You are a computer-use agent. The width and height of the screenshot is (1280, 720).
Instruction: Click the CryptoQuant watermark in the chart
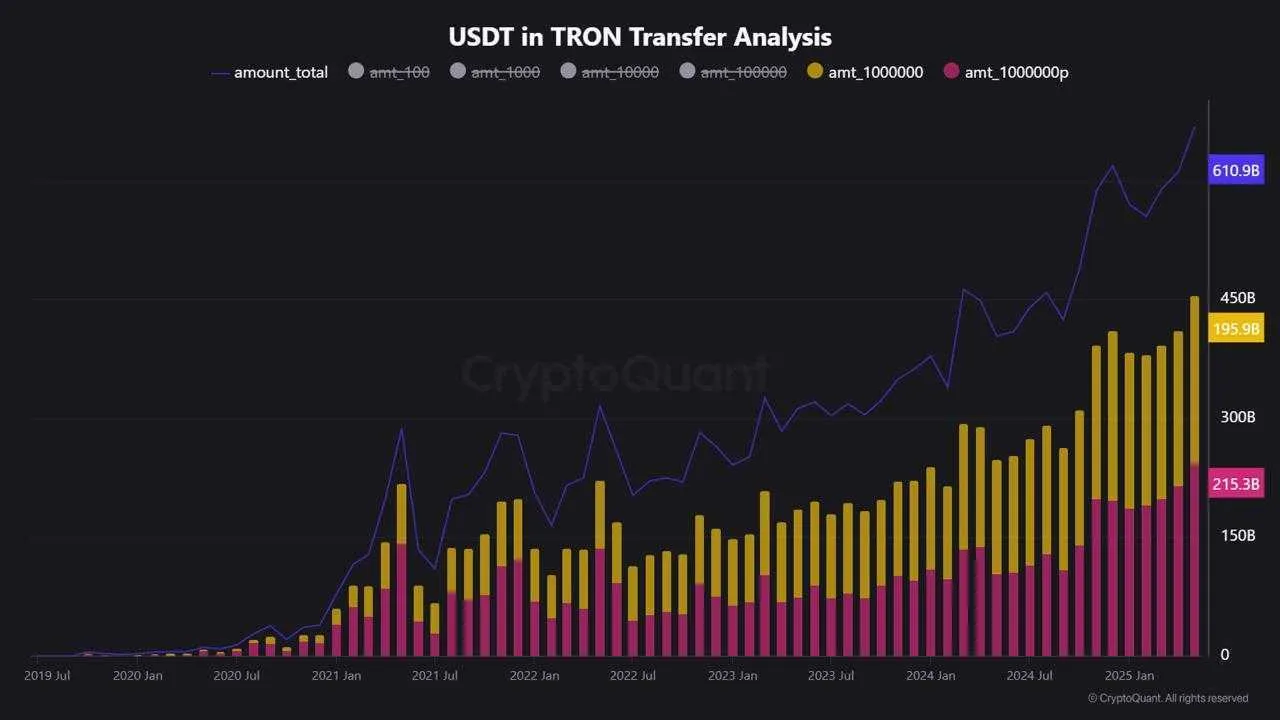coord(614,375)
